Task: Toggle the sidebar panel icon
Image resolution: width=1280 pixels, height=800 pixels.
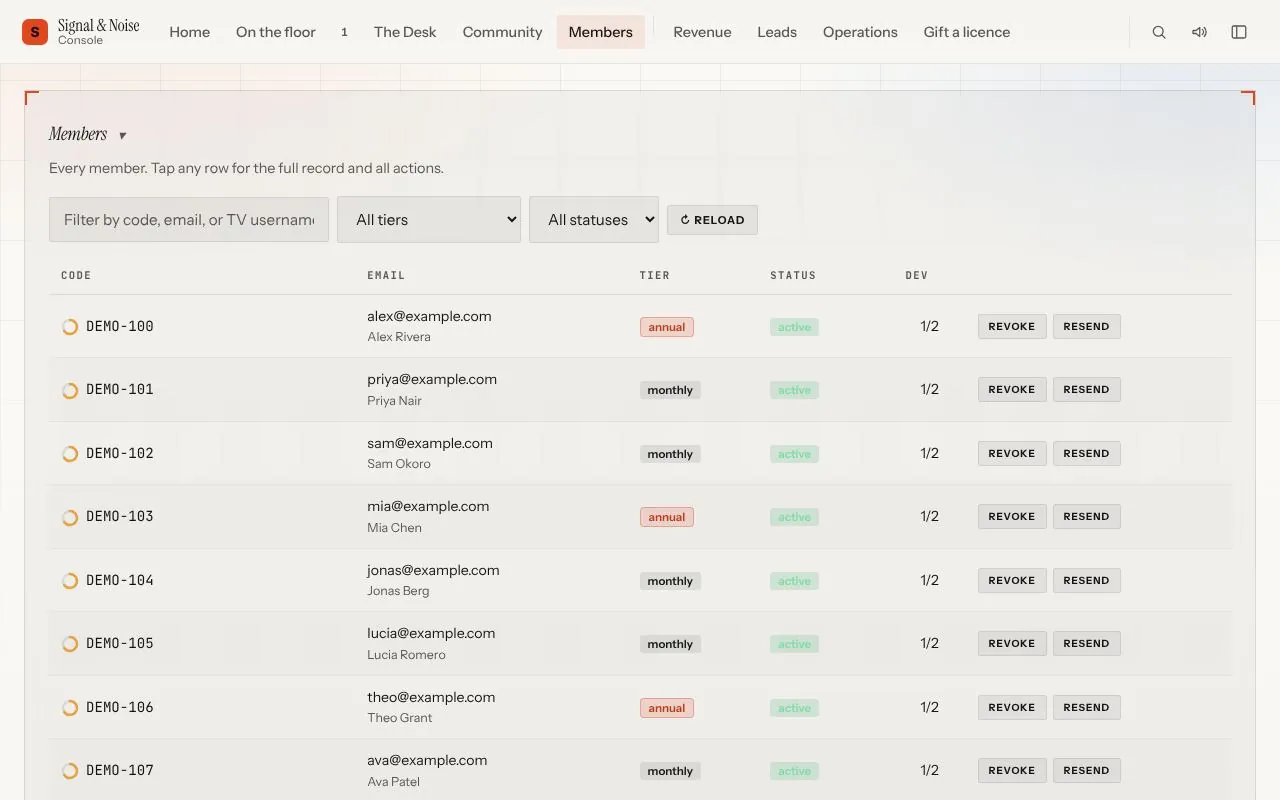Action: [1239, 32]
